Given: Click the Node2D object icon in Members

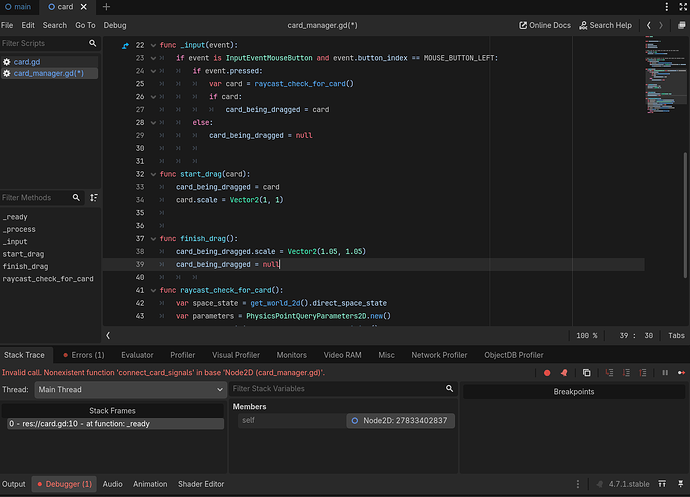Looking at the screenshot, I should (355, 421).
